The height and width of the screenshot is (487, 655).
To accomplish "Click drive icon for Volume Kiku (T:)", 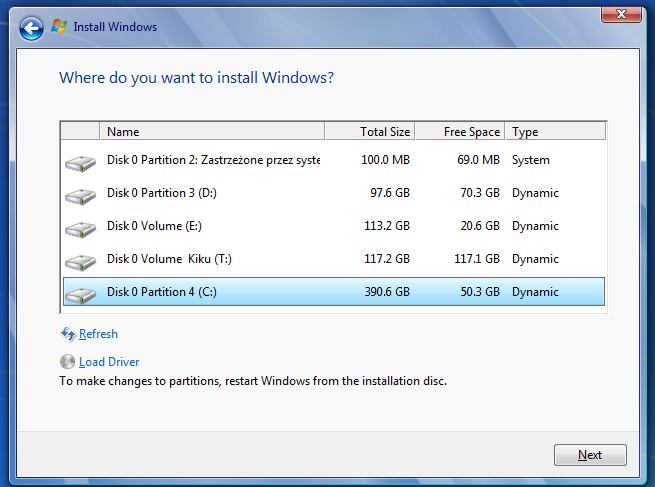I will pyautogui.click(x=81, y=262).
